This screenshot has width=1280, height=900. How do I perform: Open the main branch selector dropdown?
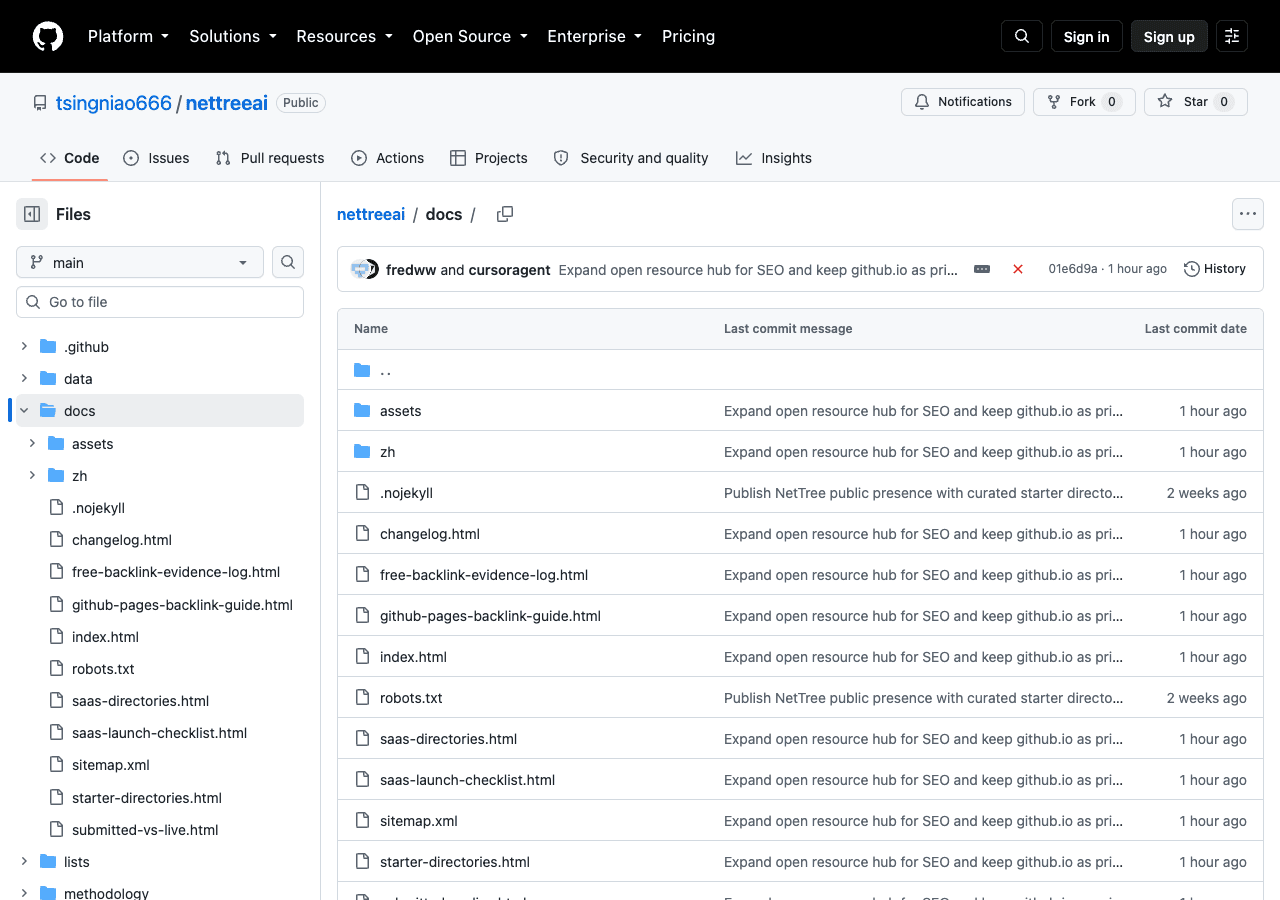(140, 262)
